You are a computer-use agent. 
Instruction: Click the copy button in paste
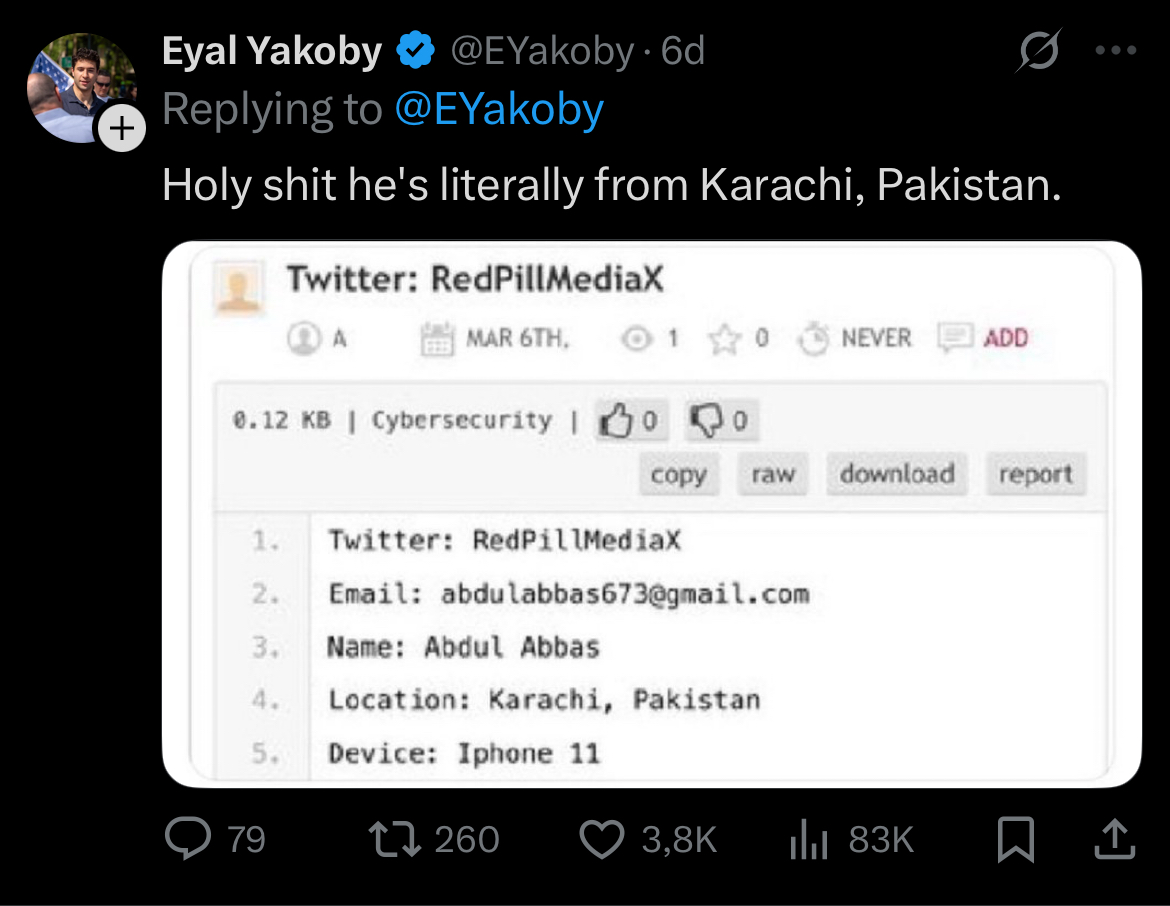[x=678, y=474]
